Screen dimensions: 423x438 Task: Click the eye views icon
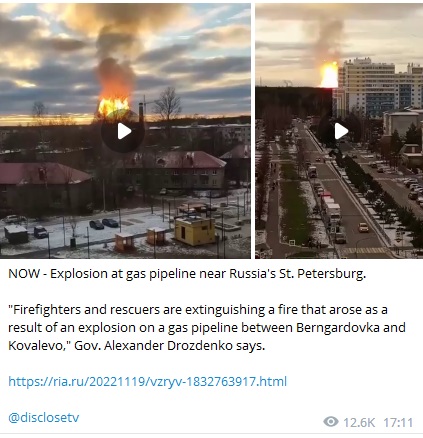(331, 422)
